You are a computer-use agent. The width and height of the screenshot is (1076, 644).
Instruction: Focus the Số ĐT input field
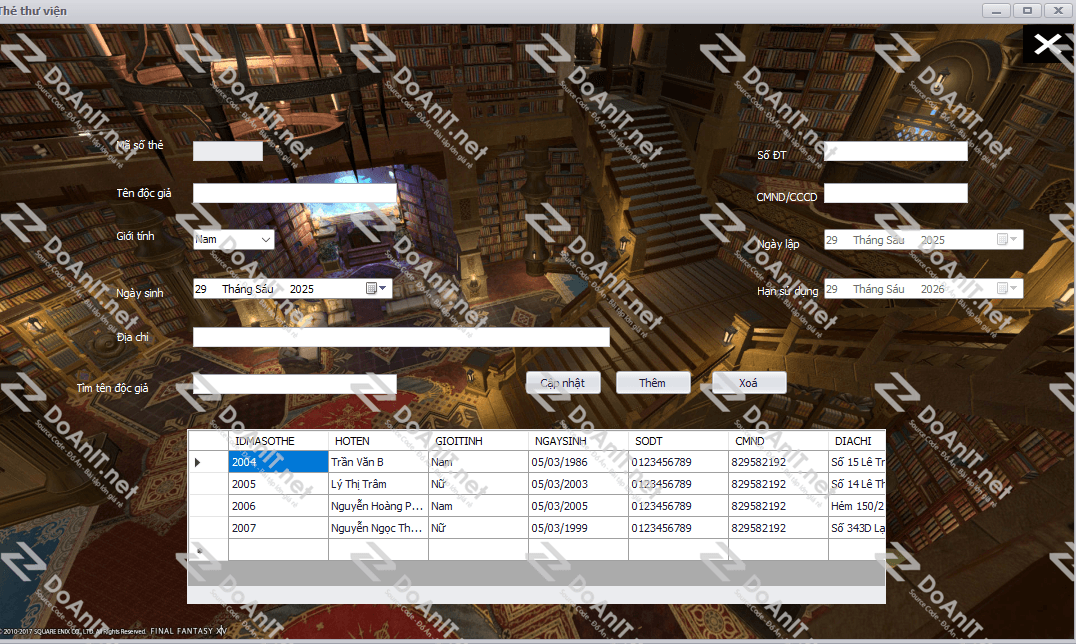(896, 151)
